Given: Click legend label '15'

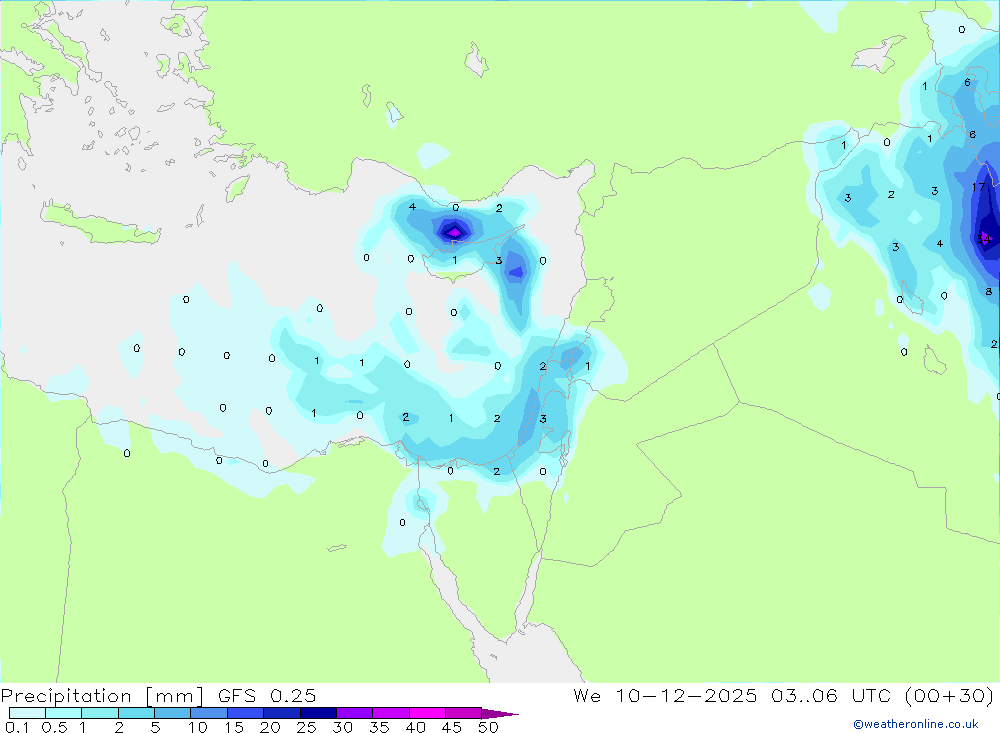Looking at the screenshot, I should pyautogui.click(x=234, y=727).
